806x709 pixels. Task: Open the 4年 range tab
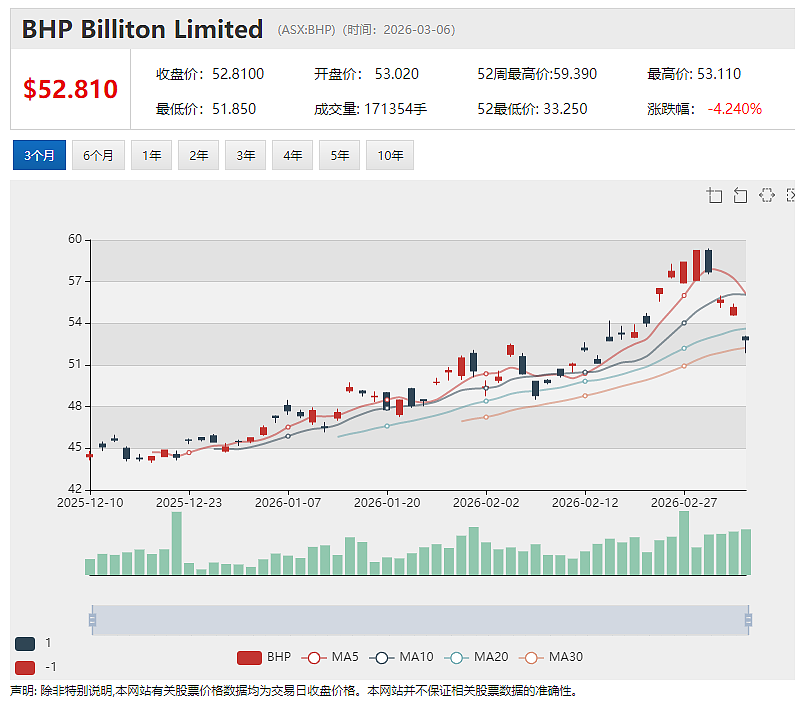(292, 155)
